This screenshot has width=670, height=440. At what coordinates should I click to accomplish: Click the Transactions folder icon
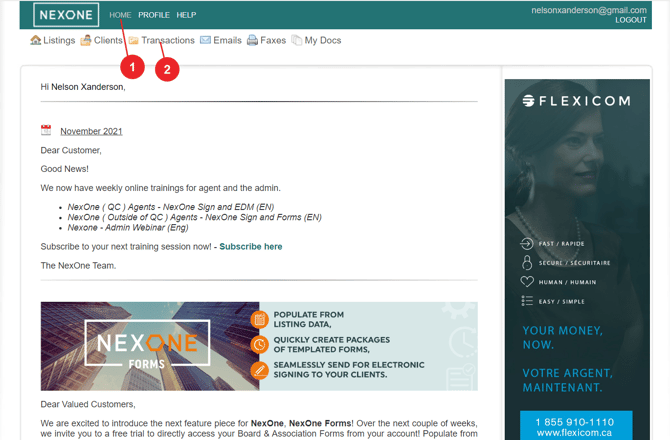point(134,41)
